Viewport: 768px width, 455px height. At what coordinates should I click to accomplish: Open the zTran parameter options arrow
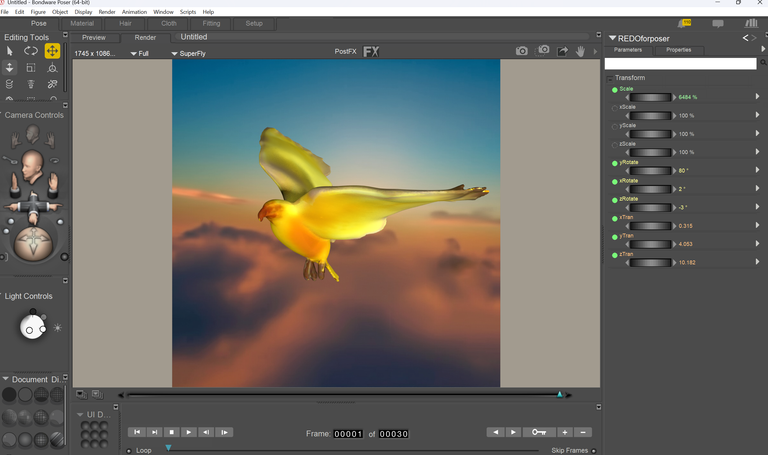coord(757,262)
